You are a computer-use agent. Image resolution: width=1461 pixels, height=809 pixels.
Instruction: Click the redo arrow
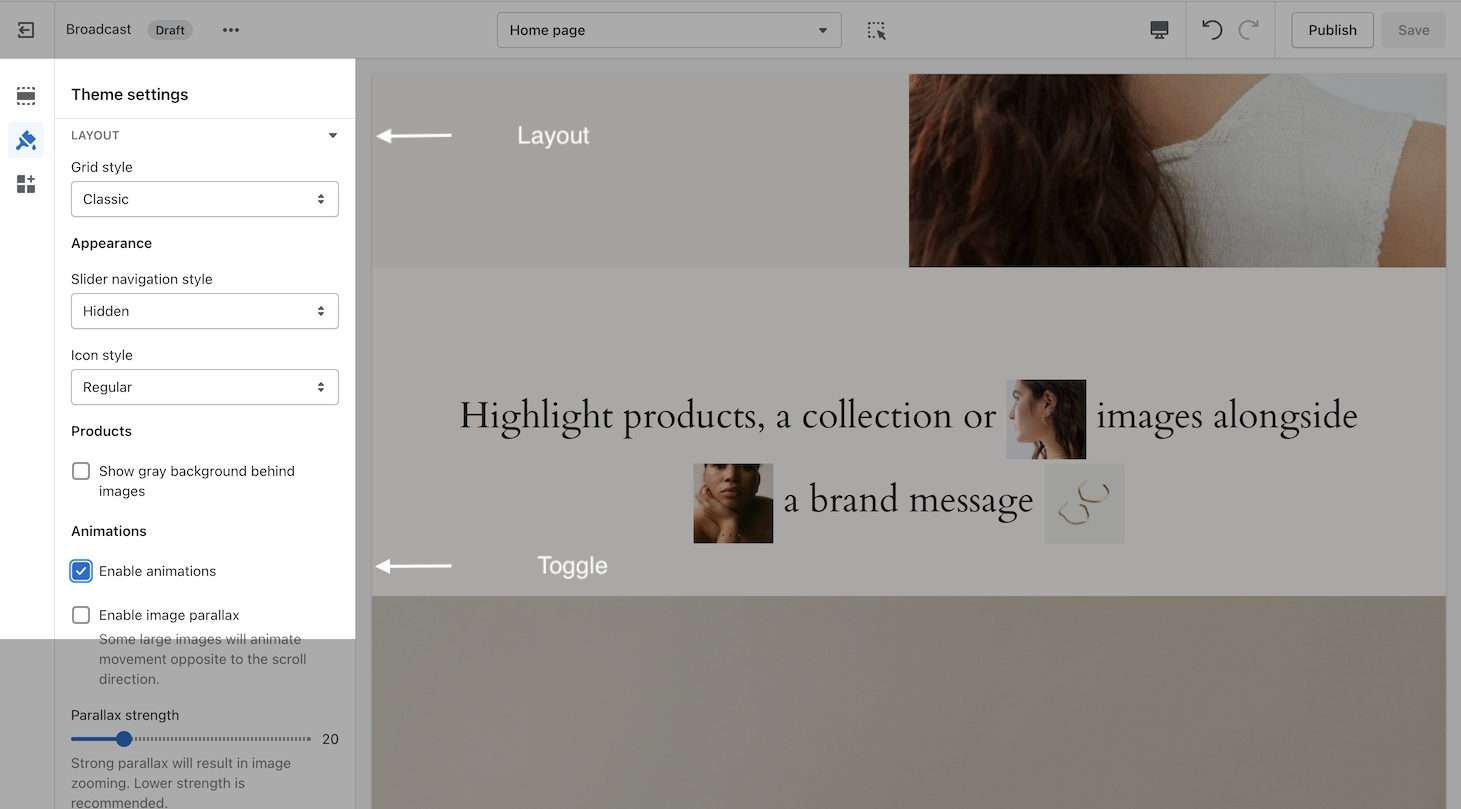[1248, 30]
